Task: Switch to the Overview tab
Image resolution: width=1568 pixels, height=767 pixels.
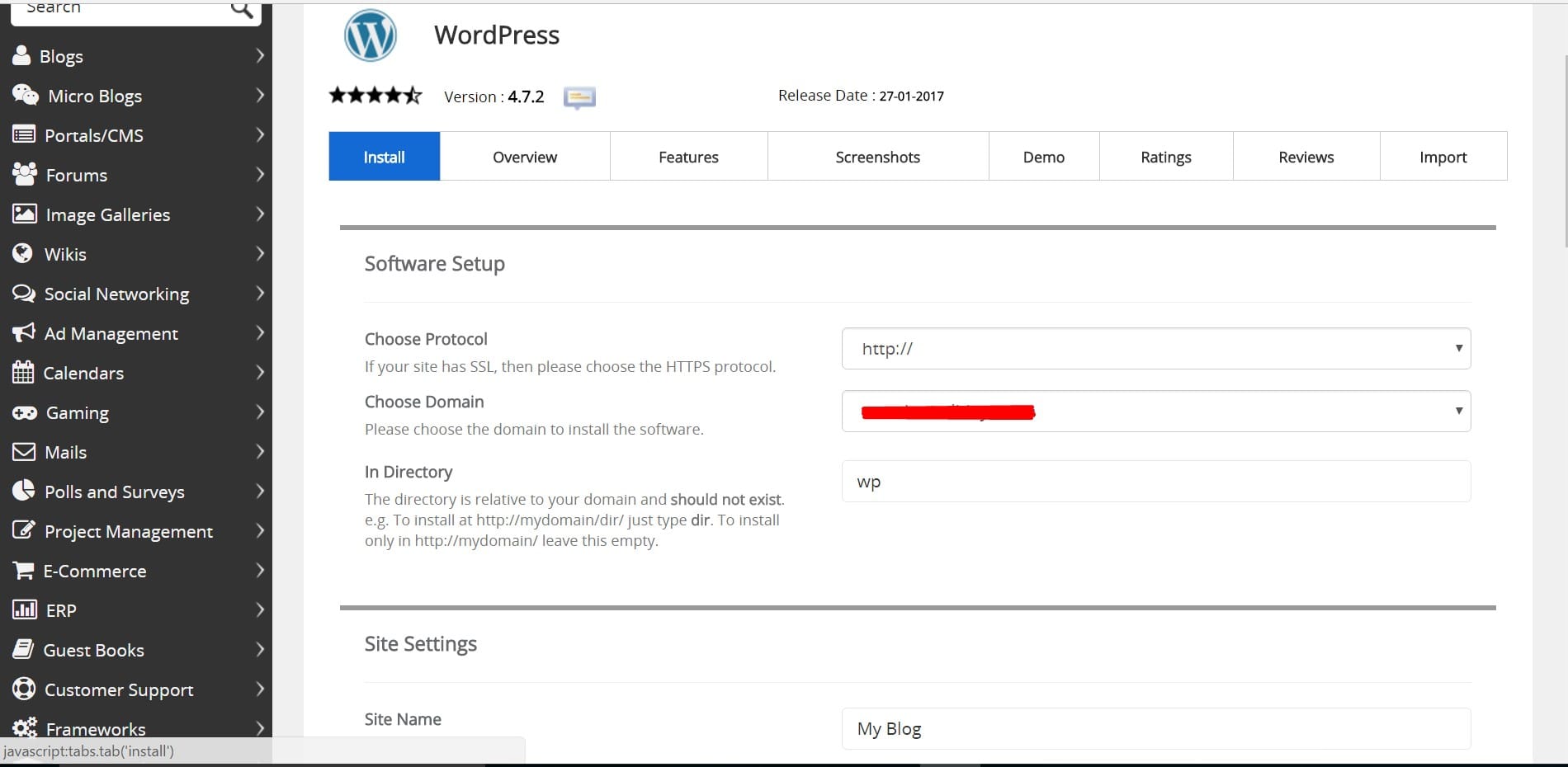Action: point(525,156)
